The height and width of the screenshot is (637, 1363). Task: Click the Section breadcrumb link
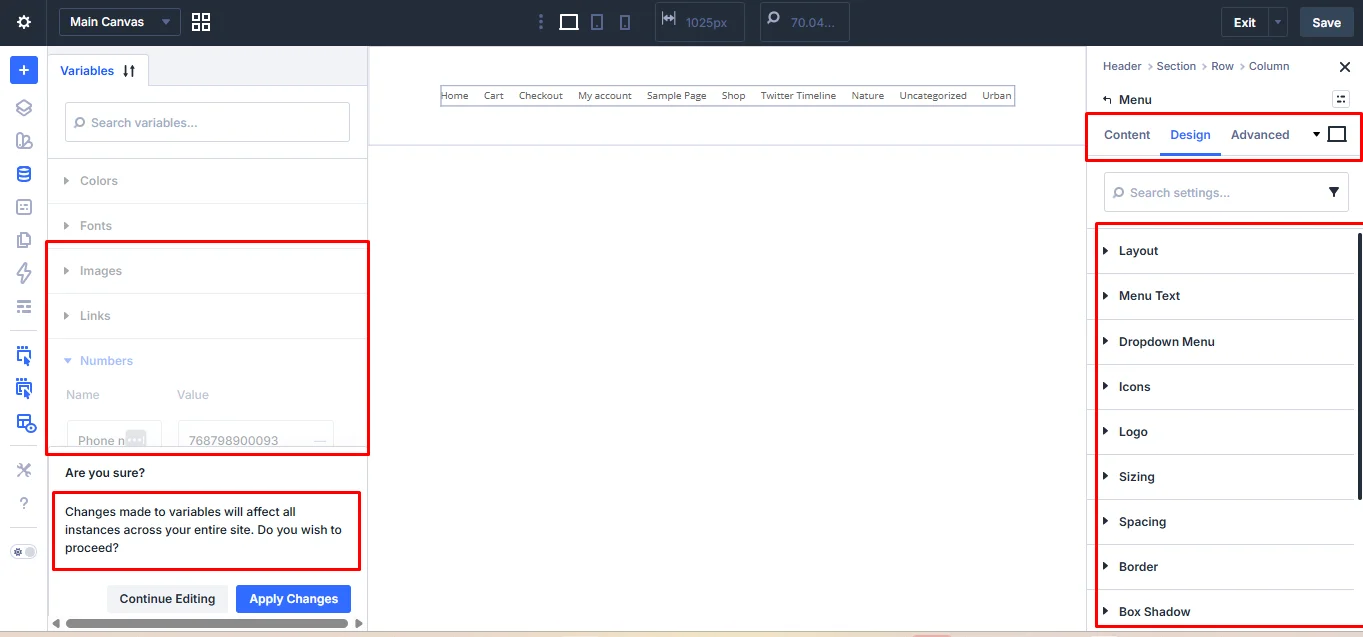coord(1176,66)
